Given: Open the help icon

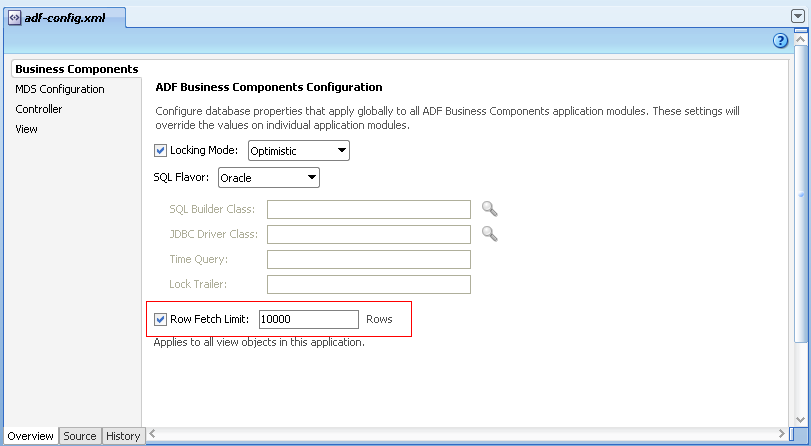Looking at the screenshot, I should pos(780,40).
